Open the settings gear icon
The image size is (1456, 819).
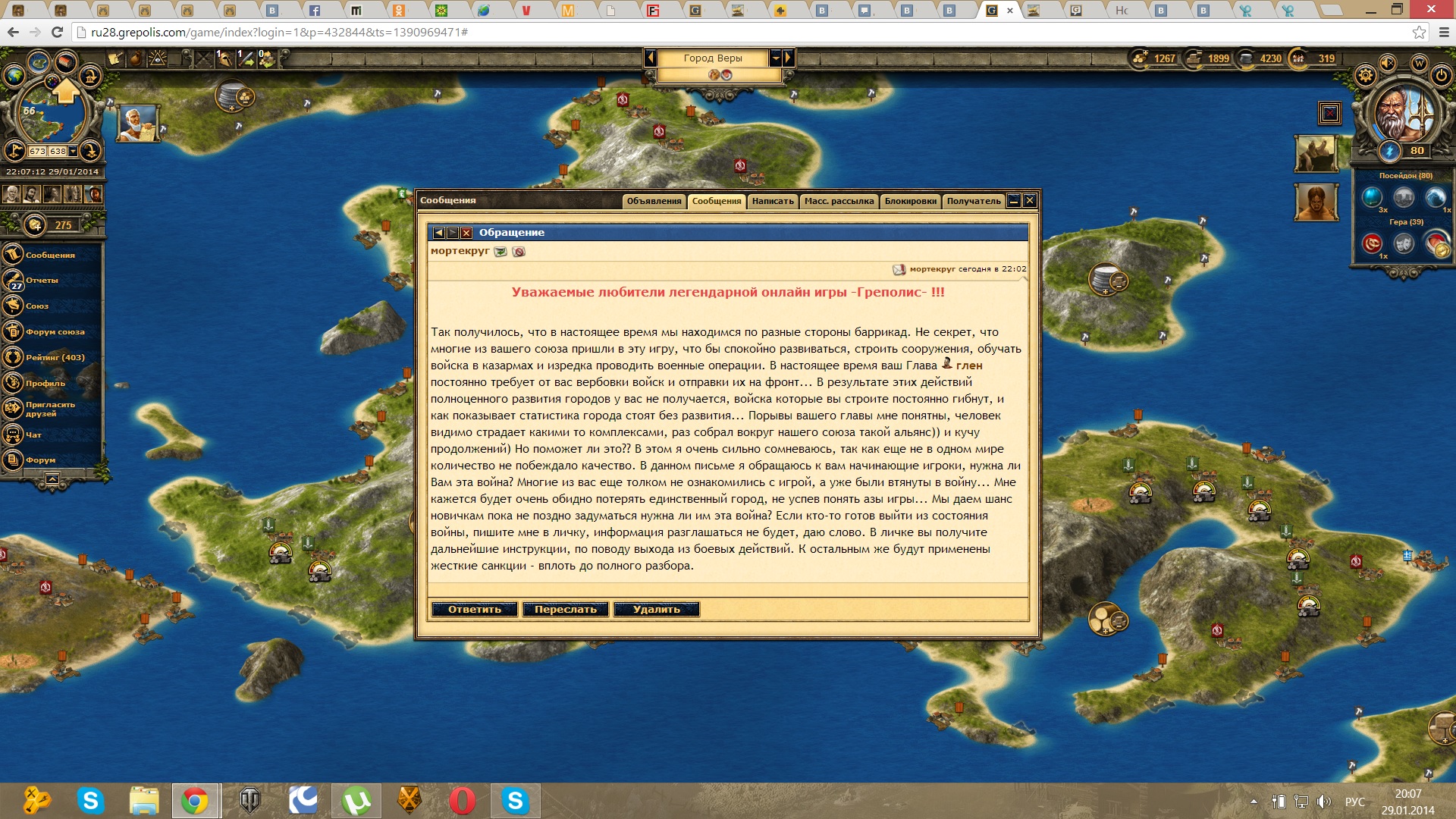[x=1366, y=75]
